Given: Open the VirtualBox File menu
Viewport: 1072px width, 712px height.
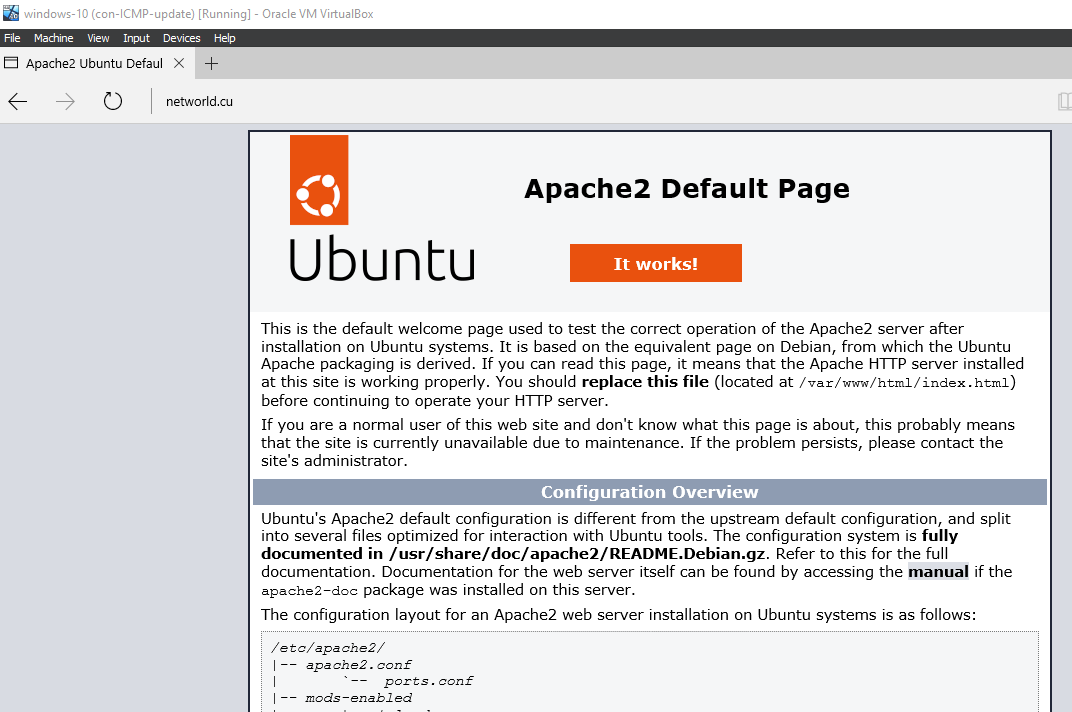Looking at the screenshot, I should point(12,38).
